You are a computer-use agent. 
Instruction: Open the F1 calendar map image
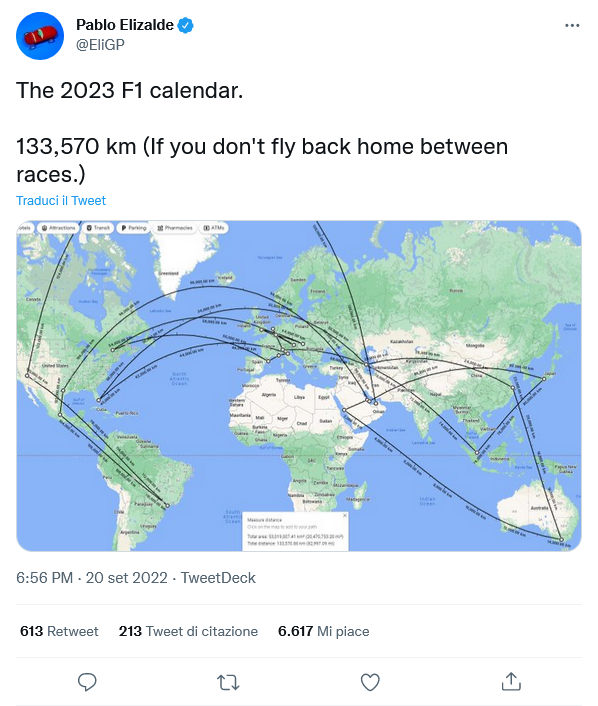point(299,386)
